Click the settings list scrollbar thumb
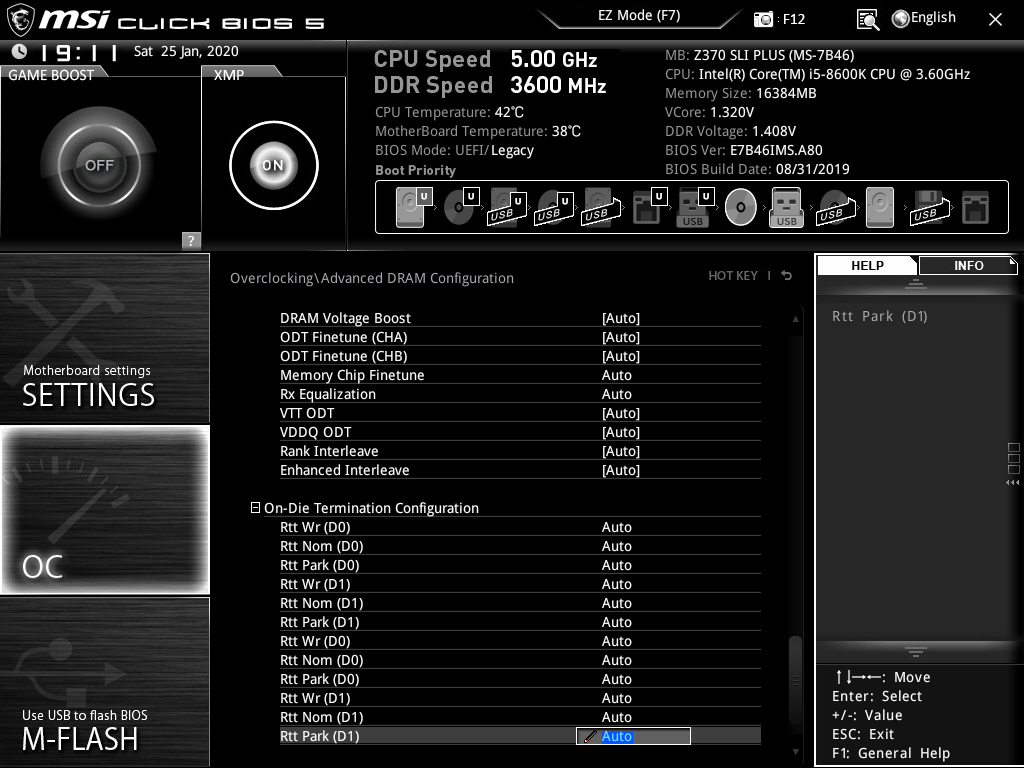Image resolution: width=1024 pixels, height=768 pixels. (795, 679)
